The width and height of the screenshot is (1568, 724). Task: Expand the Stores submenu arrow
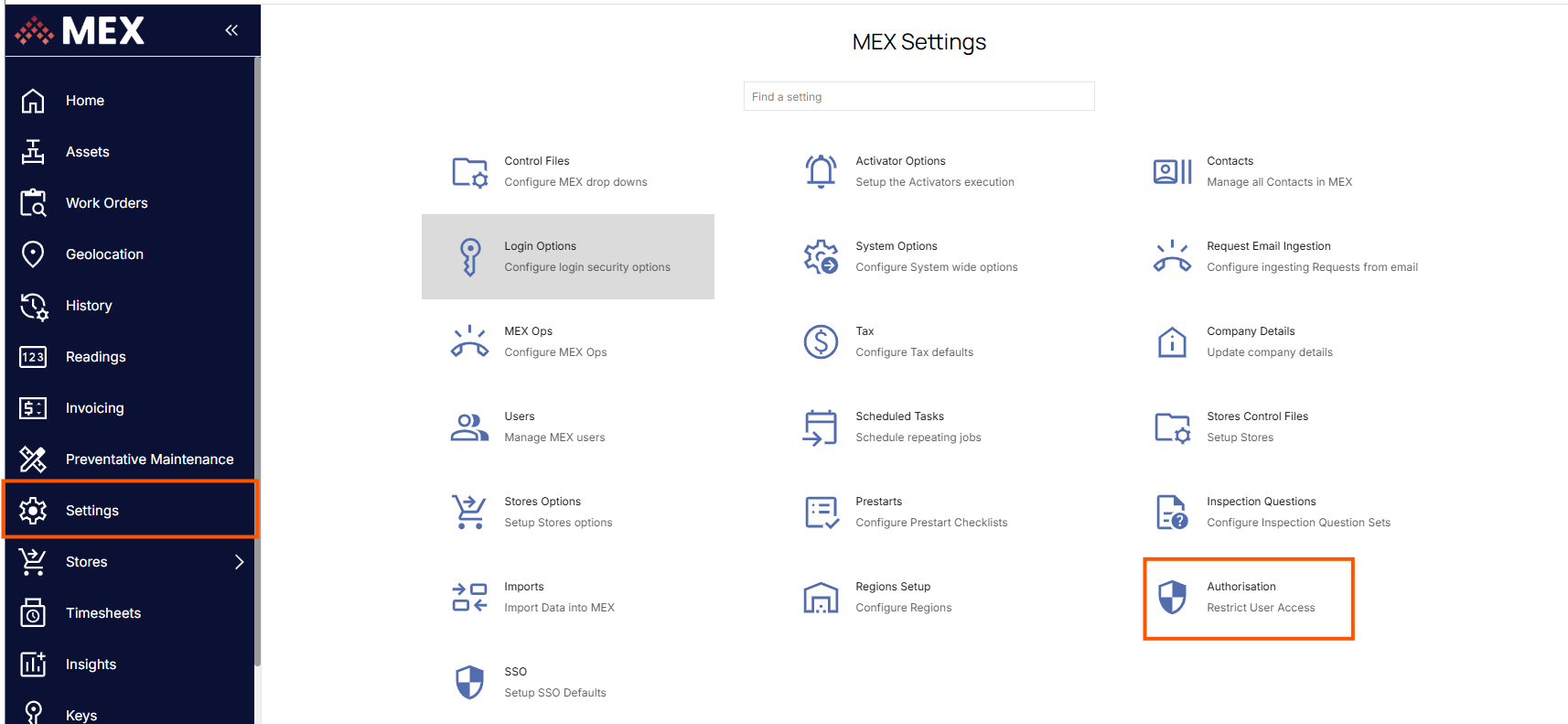pyautogui.click(x=239, y=562)
